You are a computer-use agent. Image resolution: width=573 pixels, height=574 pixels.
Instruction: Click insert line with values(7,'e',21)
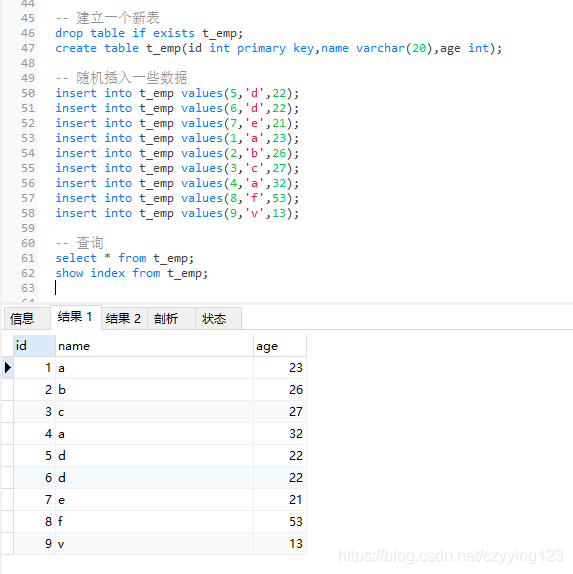pos(177,123)
